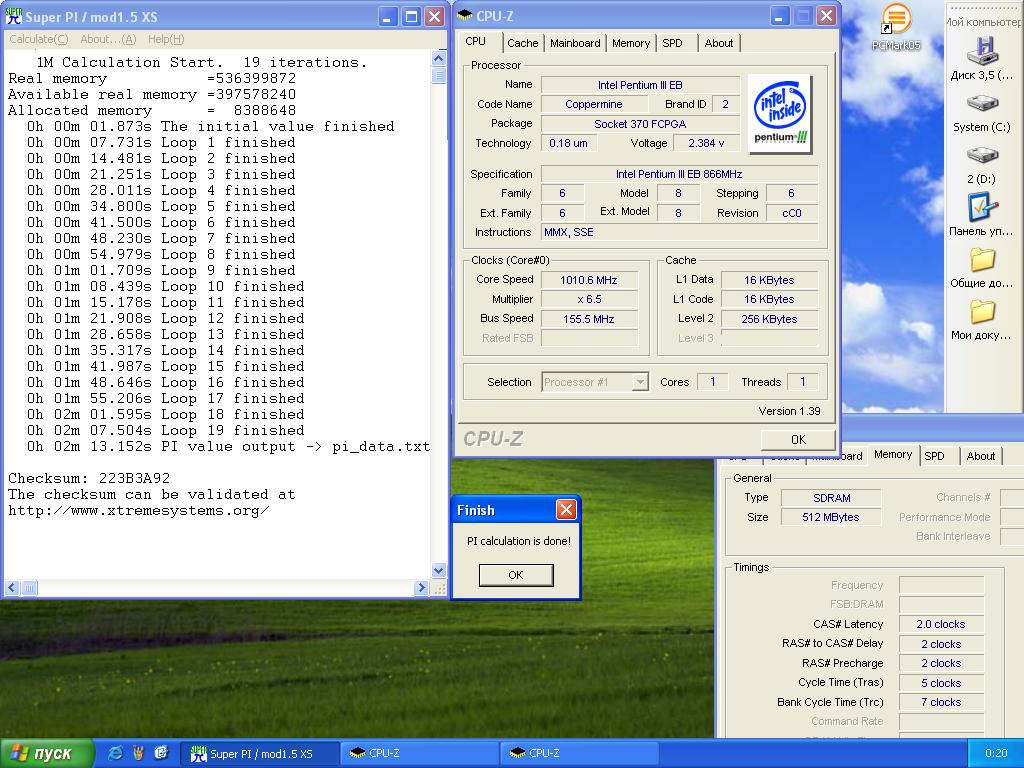Viewport: 1024px width, 768px height.
Task: Click the Intel Inside Pentium III logo
Action: 780,114
